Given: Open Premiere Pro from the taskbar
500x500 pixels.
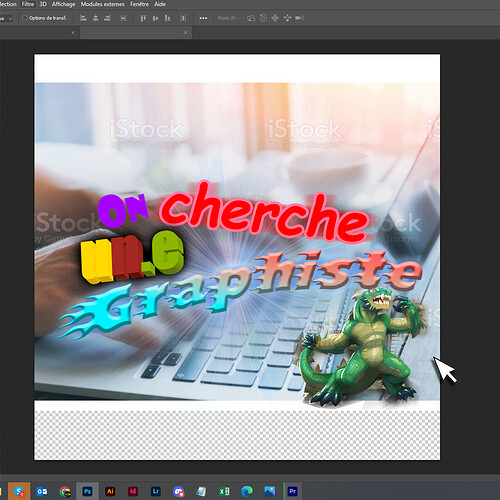Looking at the screenshot, I should pyautogui.click(x=292, y=491).
